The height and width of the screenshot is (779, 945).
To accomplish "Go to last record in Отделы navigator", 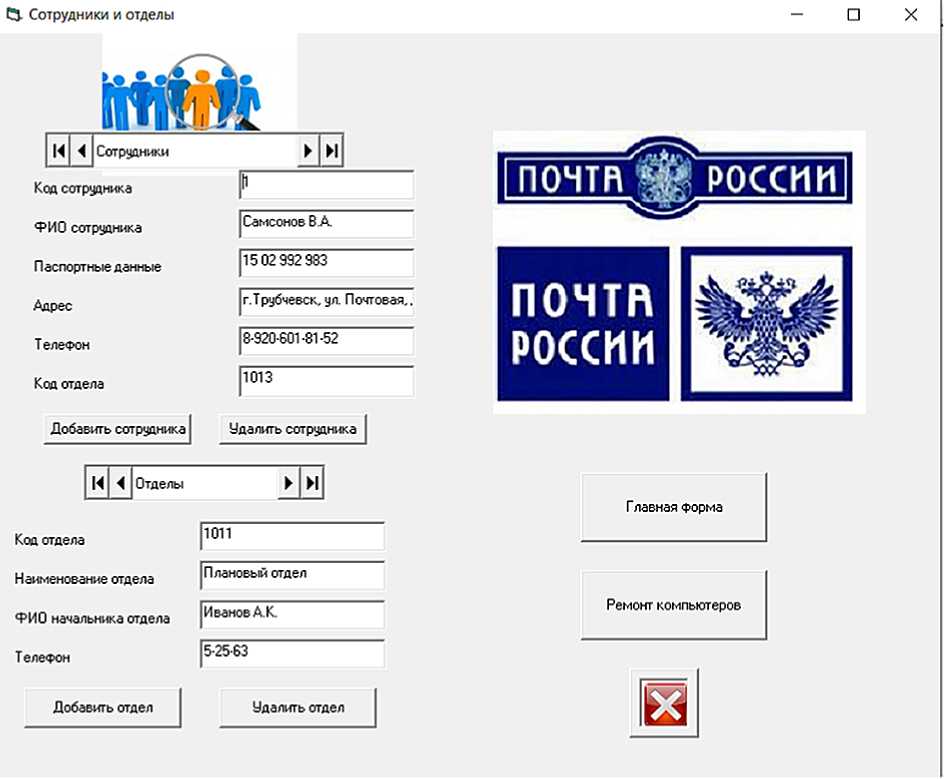I will point(312,483).
